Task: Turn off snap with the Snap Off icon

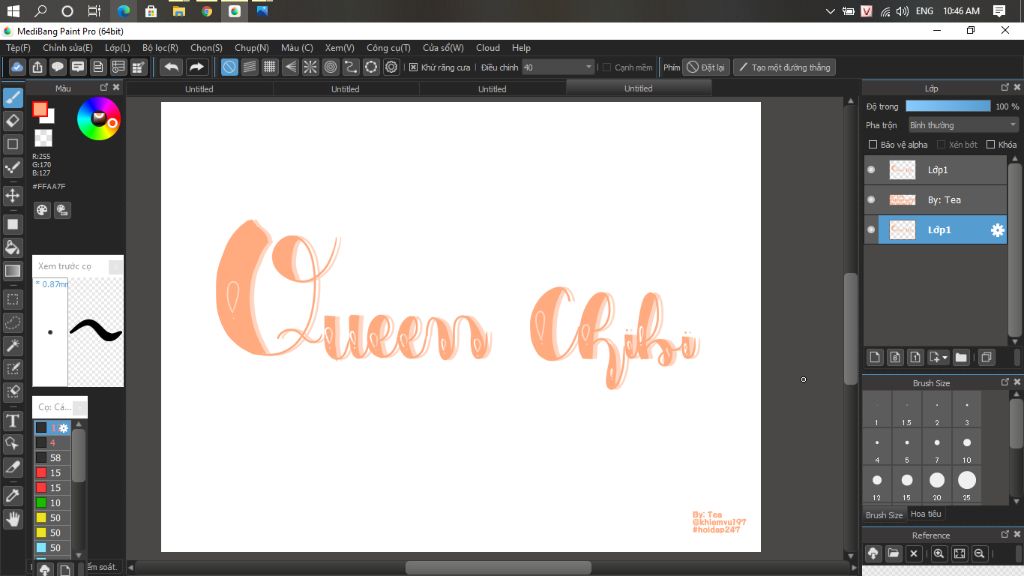Action: click(x=229, y=67)
